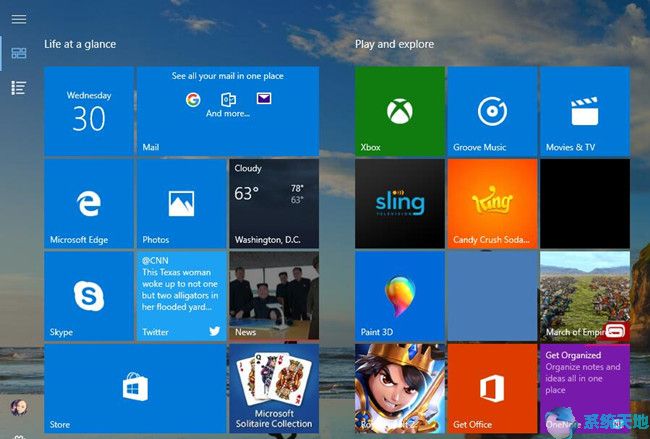Open the Weather tile for Washington, D.C.

point(274,204)
